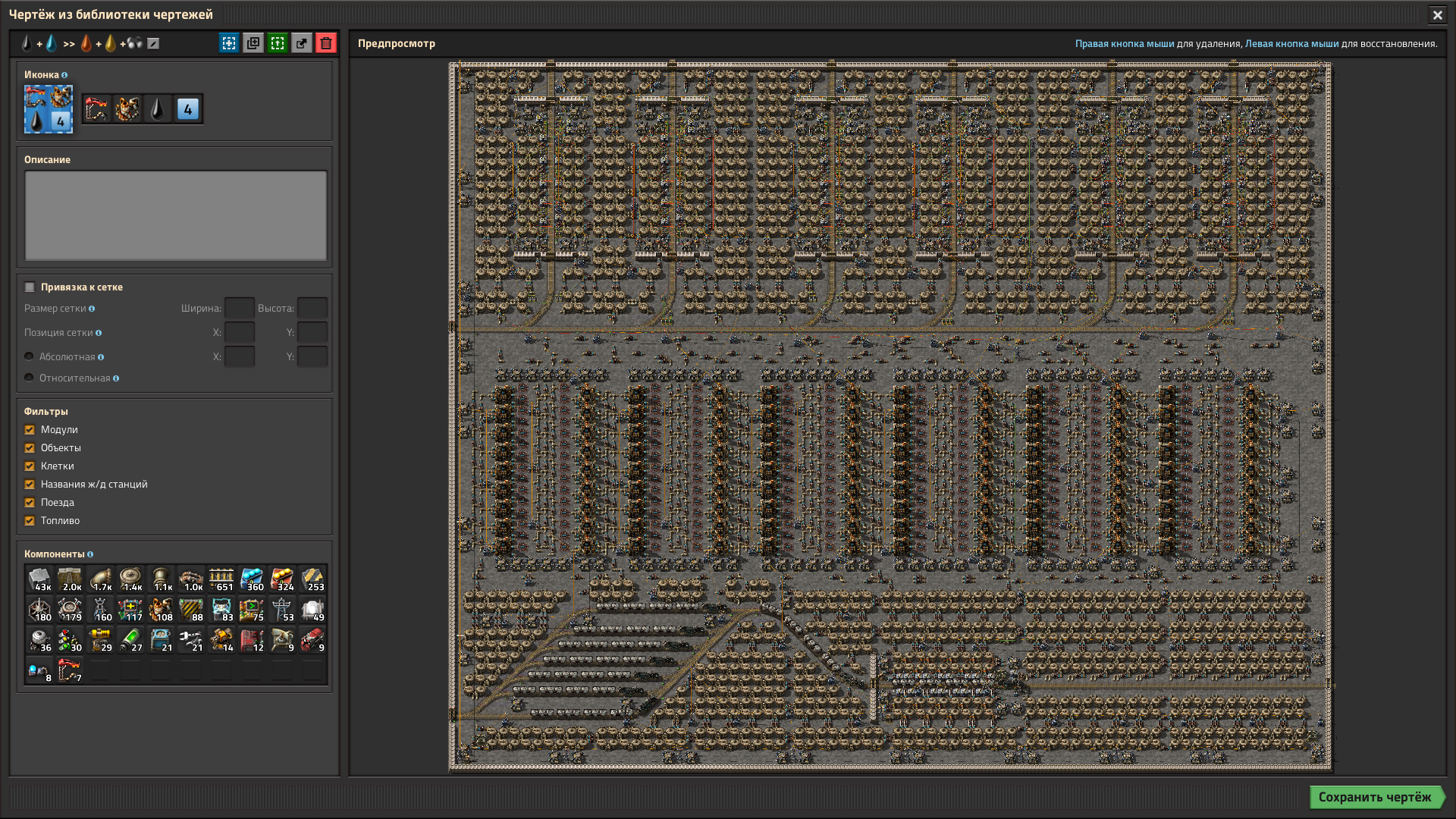
Task: Click Позиция сетки X input field
Action: [240, 333]
